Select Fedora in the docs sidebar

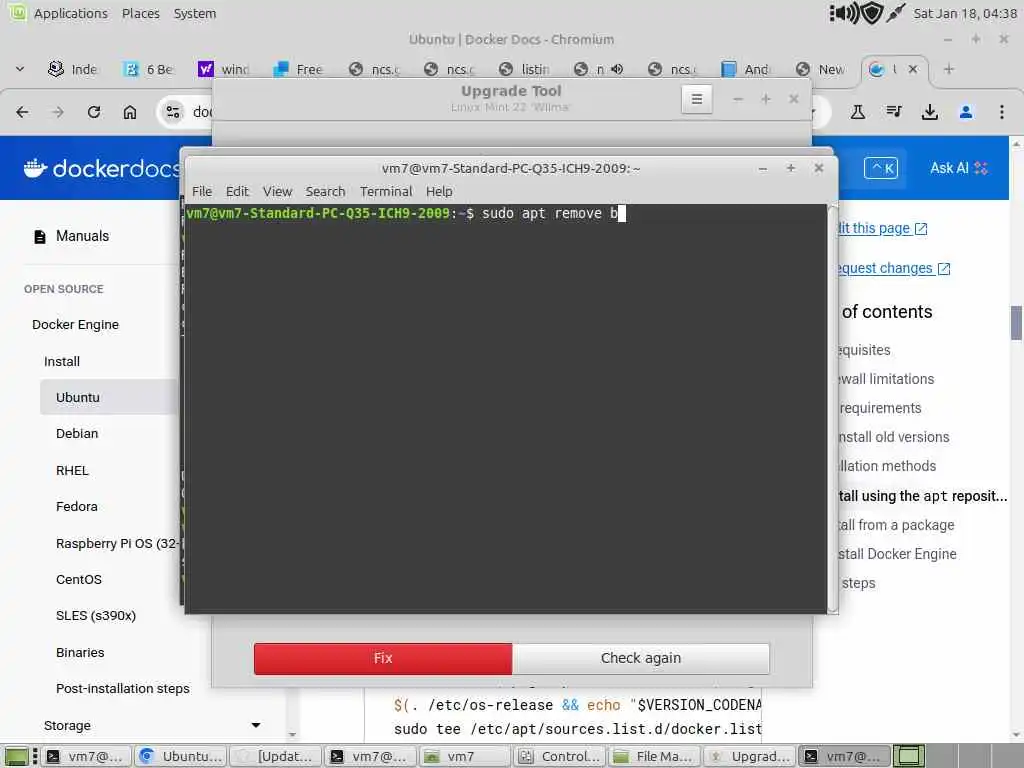tap(76, 506)
